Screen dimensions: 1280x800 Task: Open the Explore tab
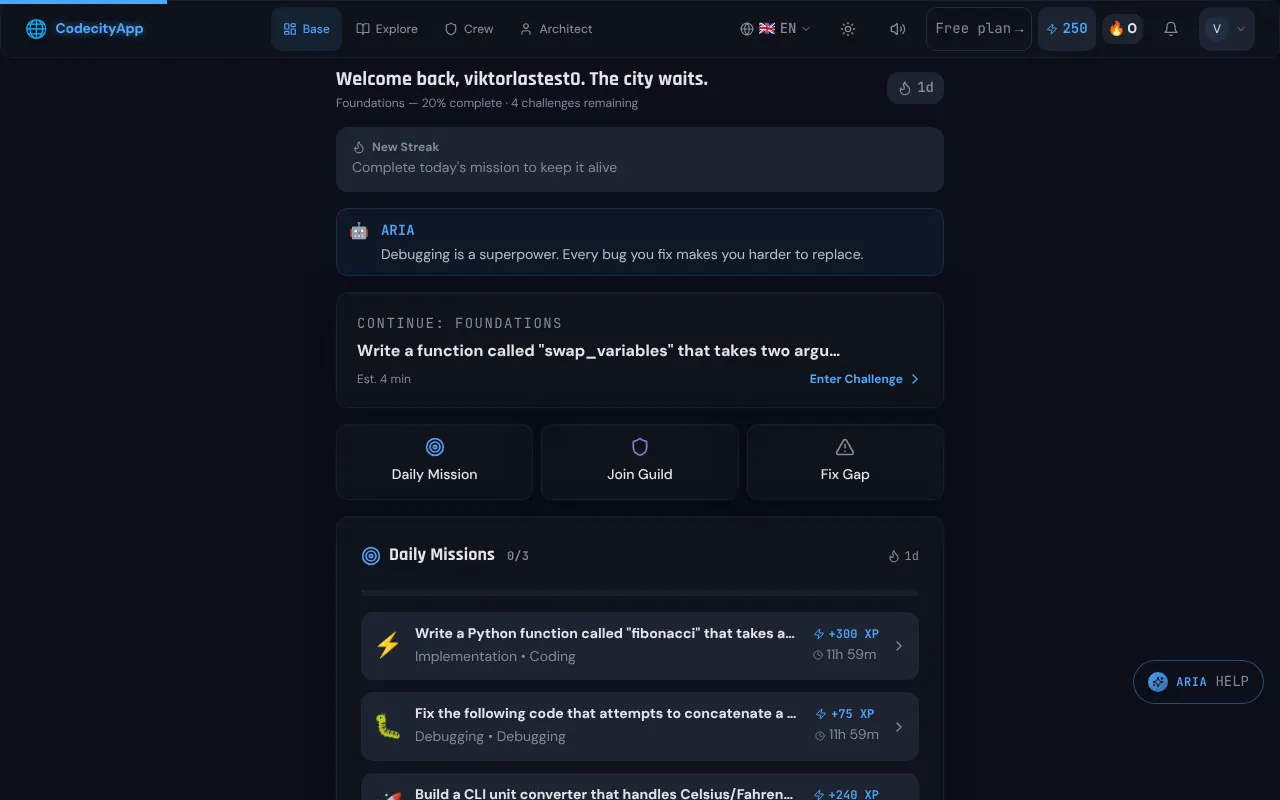pyautogui.click(x=387, y=29)
